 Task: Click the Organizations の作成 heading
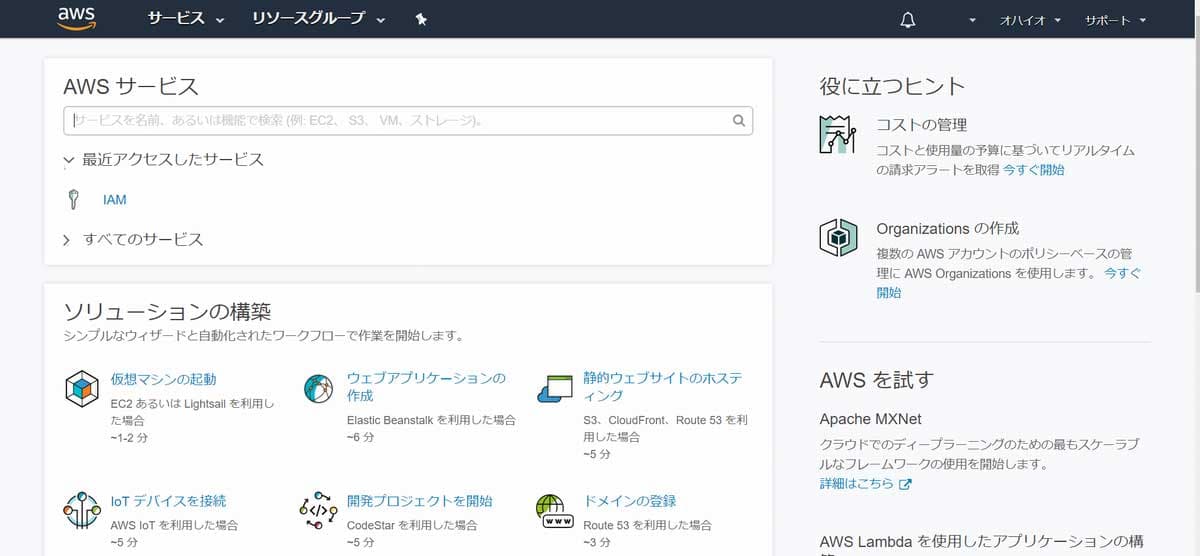948,228
